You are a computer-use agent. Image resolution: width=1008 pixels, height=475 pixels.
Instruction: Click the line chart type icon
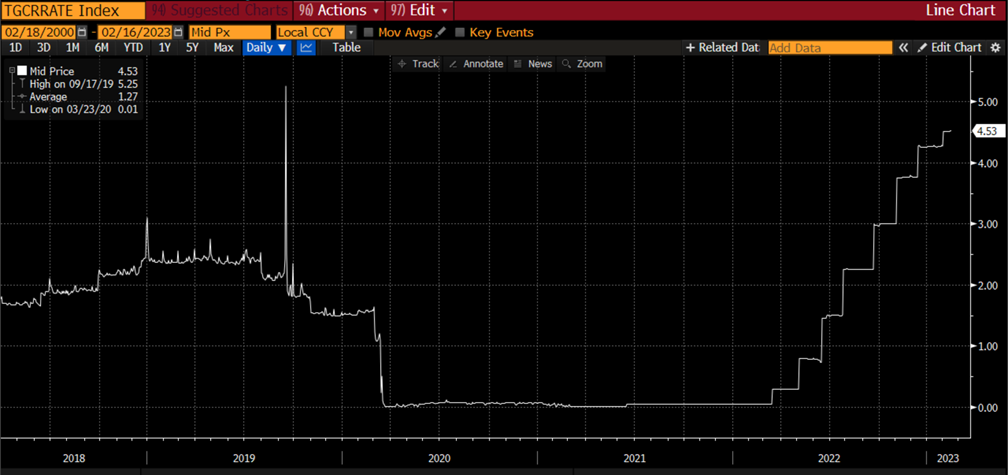click(x=307, y=48)
